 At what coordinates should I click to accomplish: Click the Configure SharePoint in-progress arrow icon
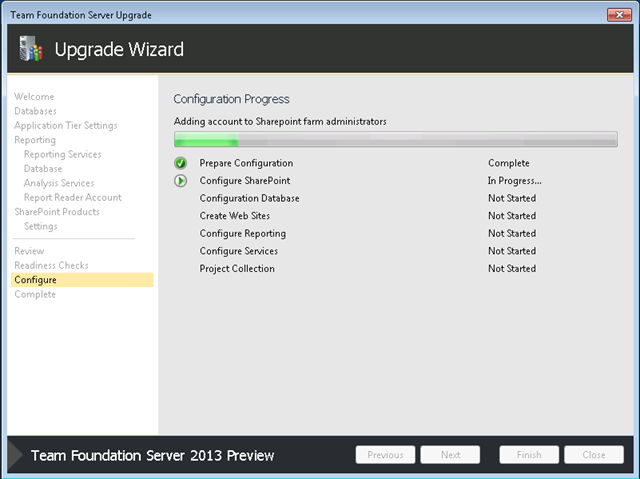coord(180,181)
